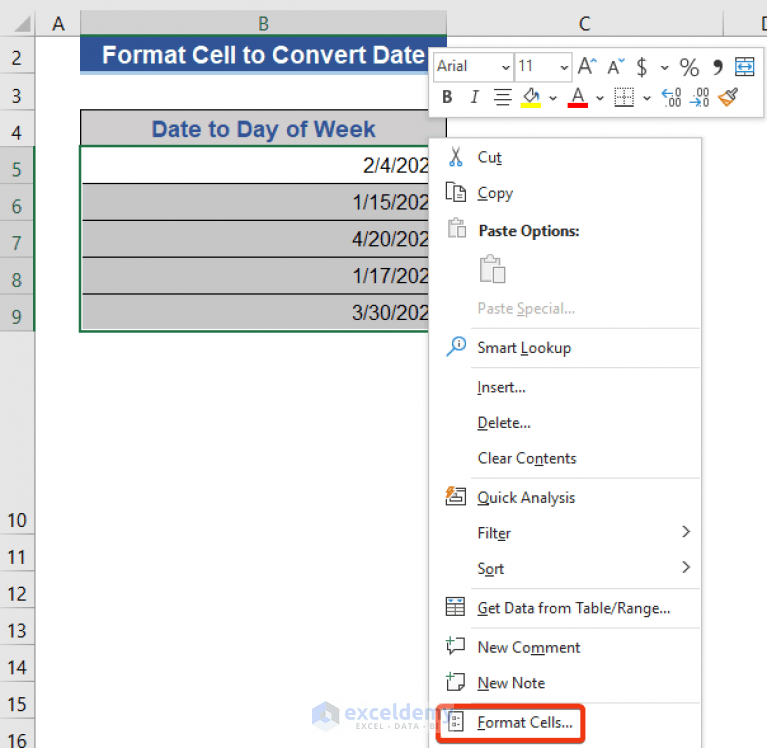Click the Format Cells icon
This screenshot has height=748, width=767.
click(x=456, y=722)
